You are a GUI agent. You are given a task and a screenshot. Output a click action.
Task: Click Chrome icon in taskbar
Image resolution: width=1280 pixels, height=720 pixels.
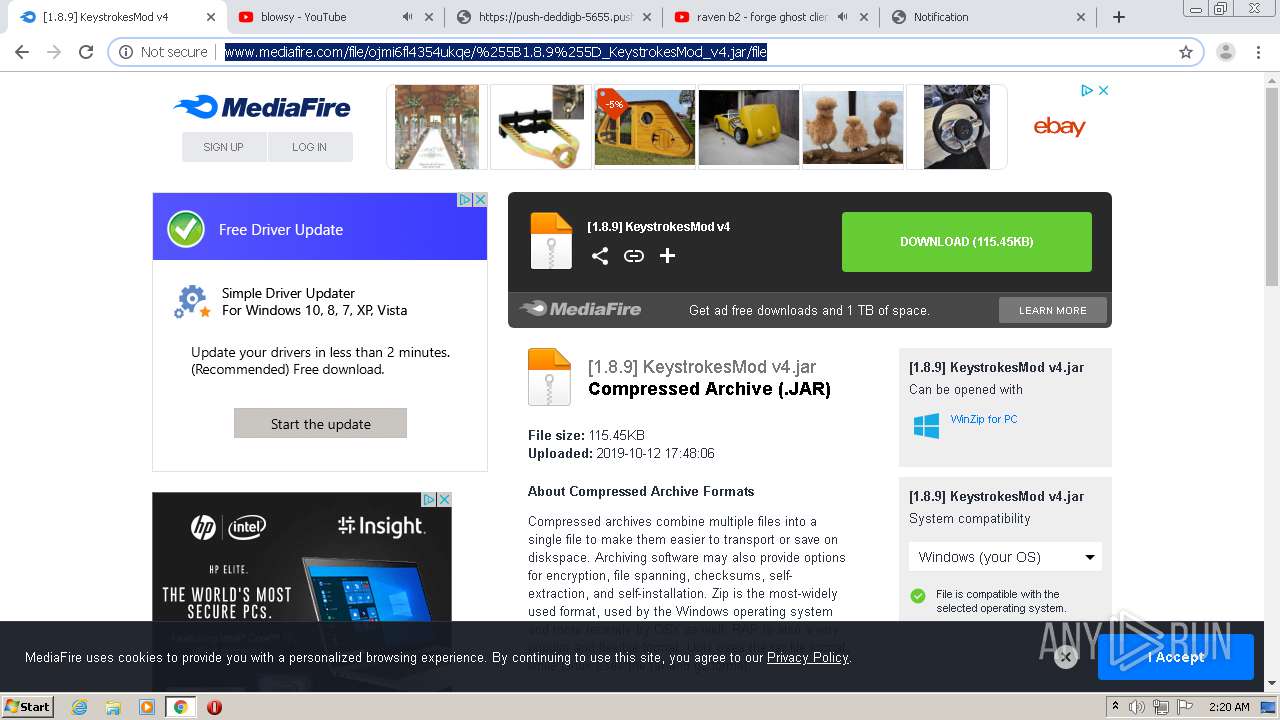[181, 707]
